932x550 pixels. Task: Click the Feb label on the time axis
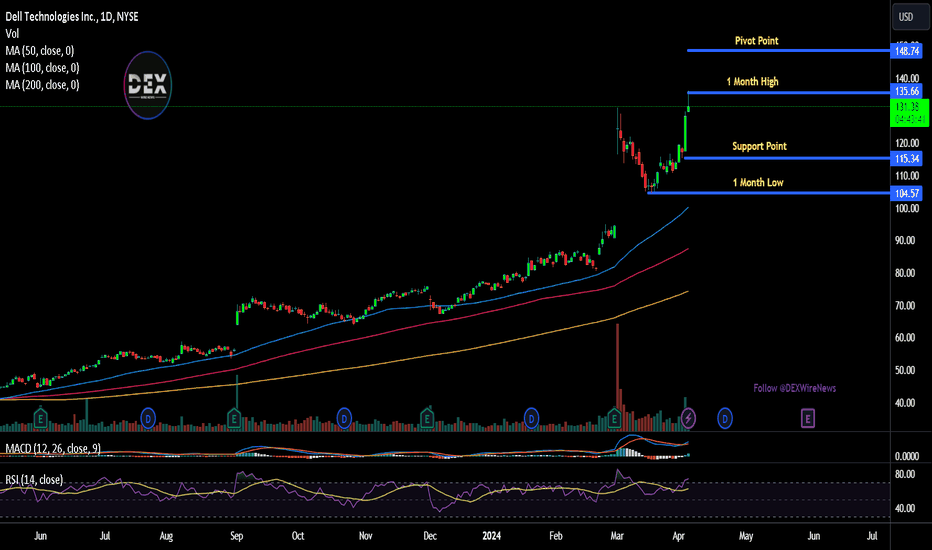[x=556, y=536]
